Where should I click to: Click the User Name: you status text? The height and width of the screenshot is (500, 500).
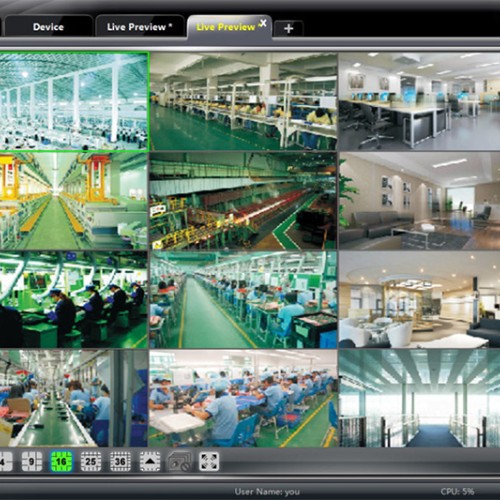(267, 492)
